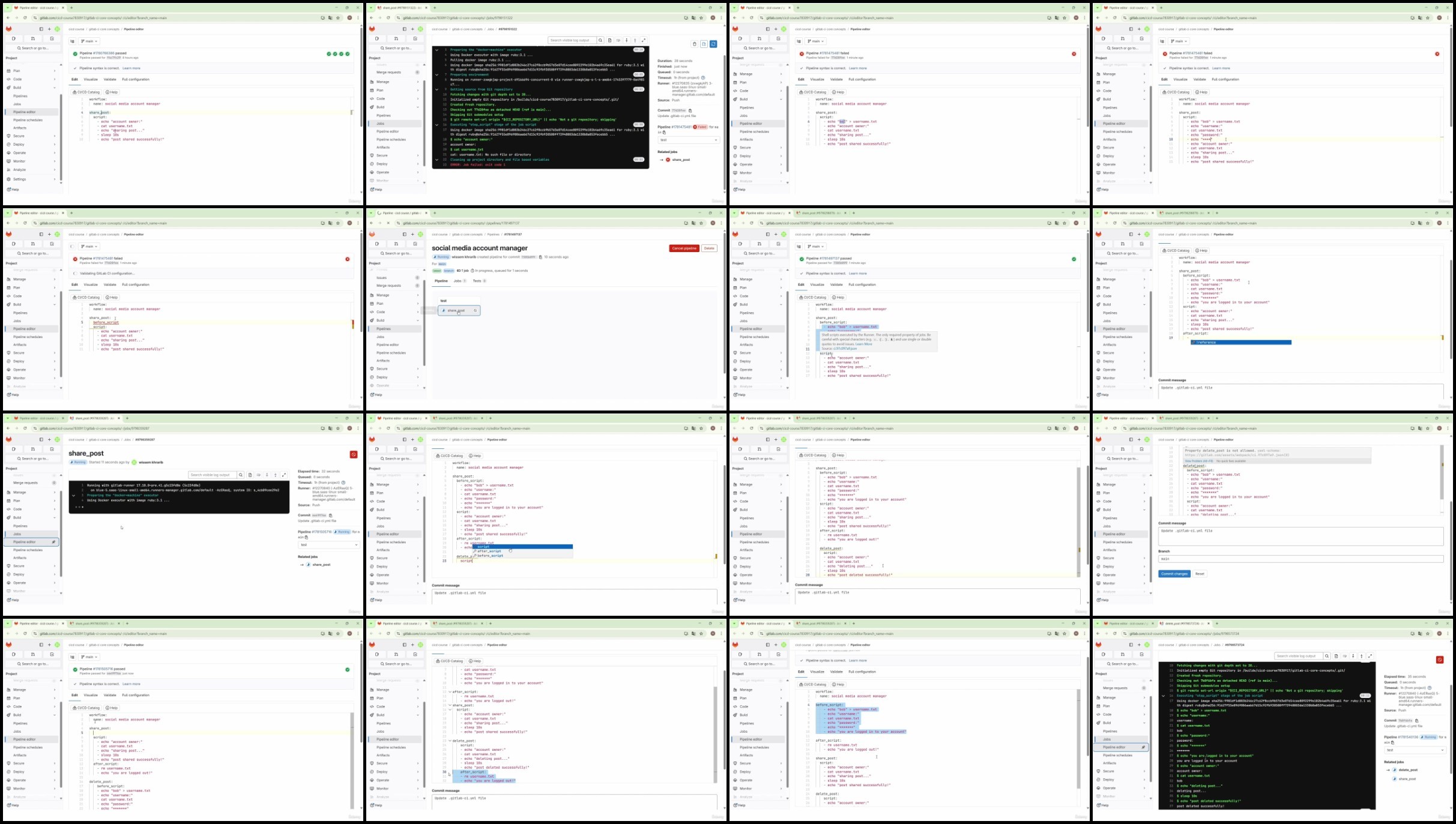This screenshot has width=1456, height=824.
Task: Open the delete_post job under Related jobs
Action: (1408, 770)
